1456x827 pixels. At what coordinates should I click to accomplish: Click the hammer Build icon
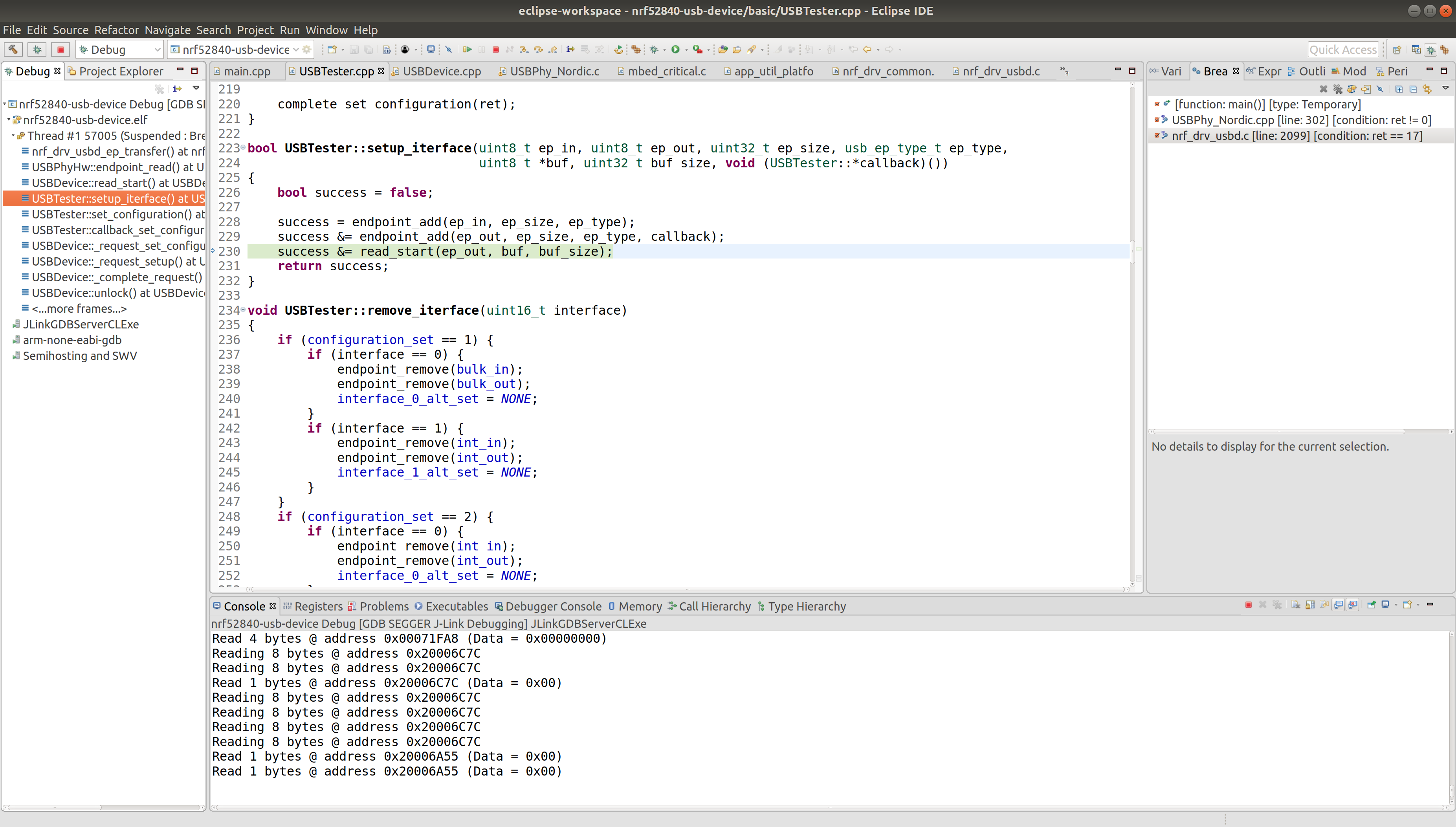[x=13, y=50]
